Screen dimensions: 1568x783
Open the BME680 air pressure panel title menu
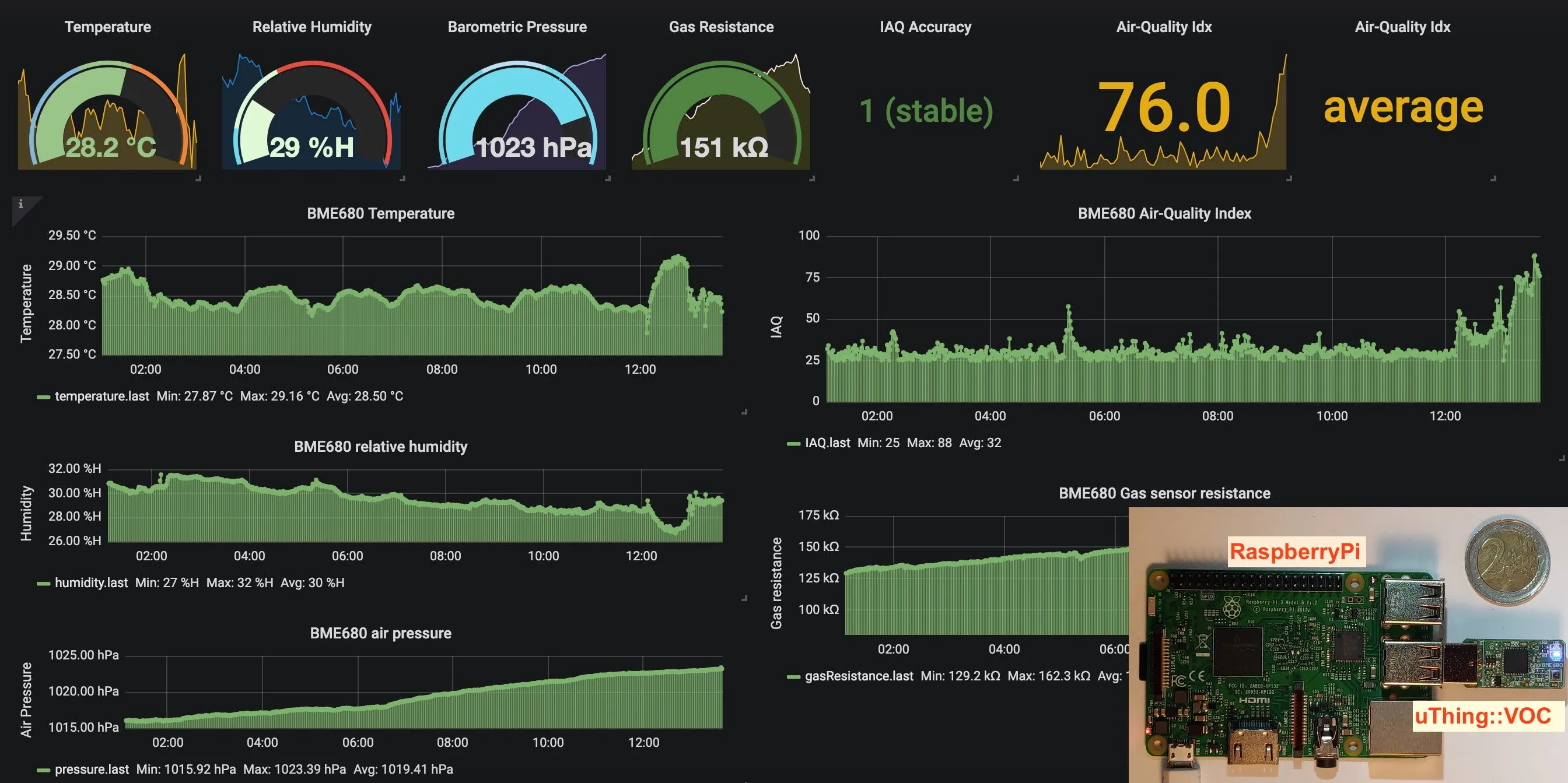coord(380,633)
